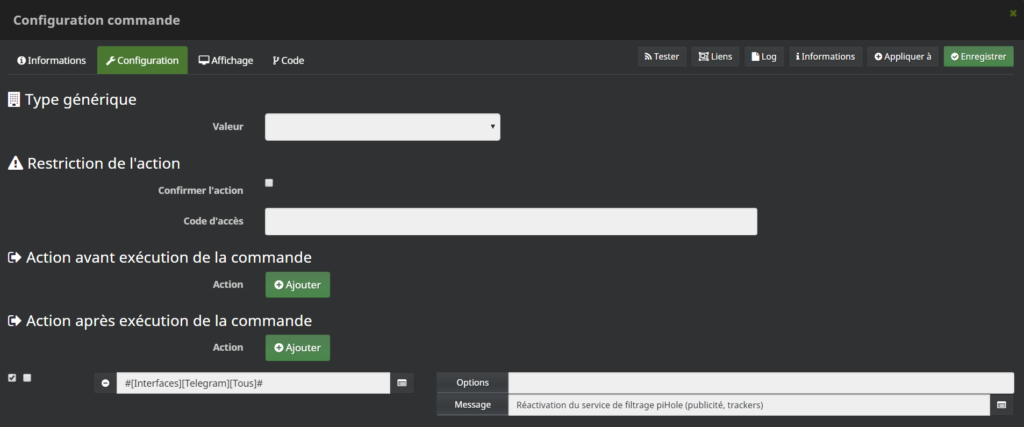Image resolution: width=1024 pixels, height=427 pixels.
Task: Focus the Options input field
Action: click(x=761, y=383)
